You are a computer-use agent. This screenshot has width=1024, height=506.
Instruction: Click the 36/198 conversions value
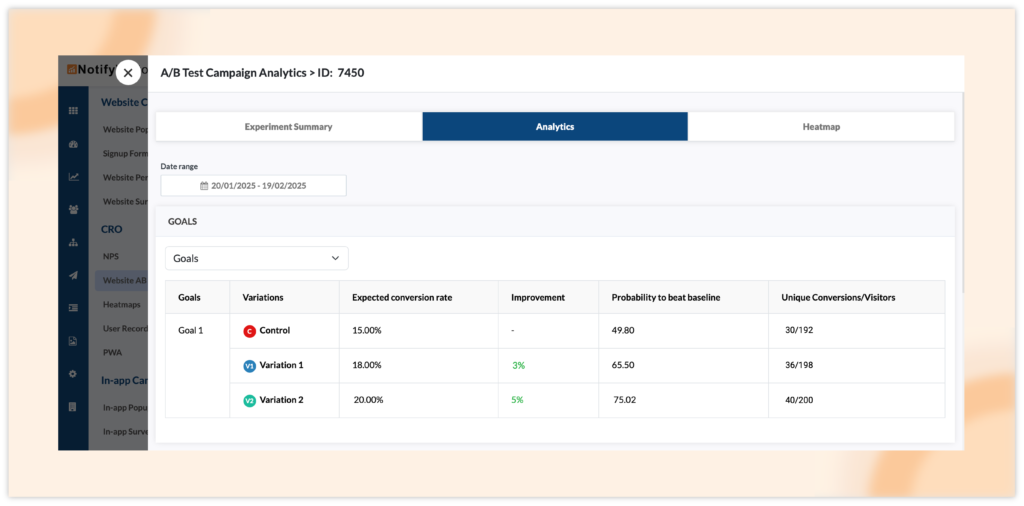[799, 365]
